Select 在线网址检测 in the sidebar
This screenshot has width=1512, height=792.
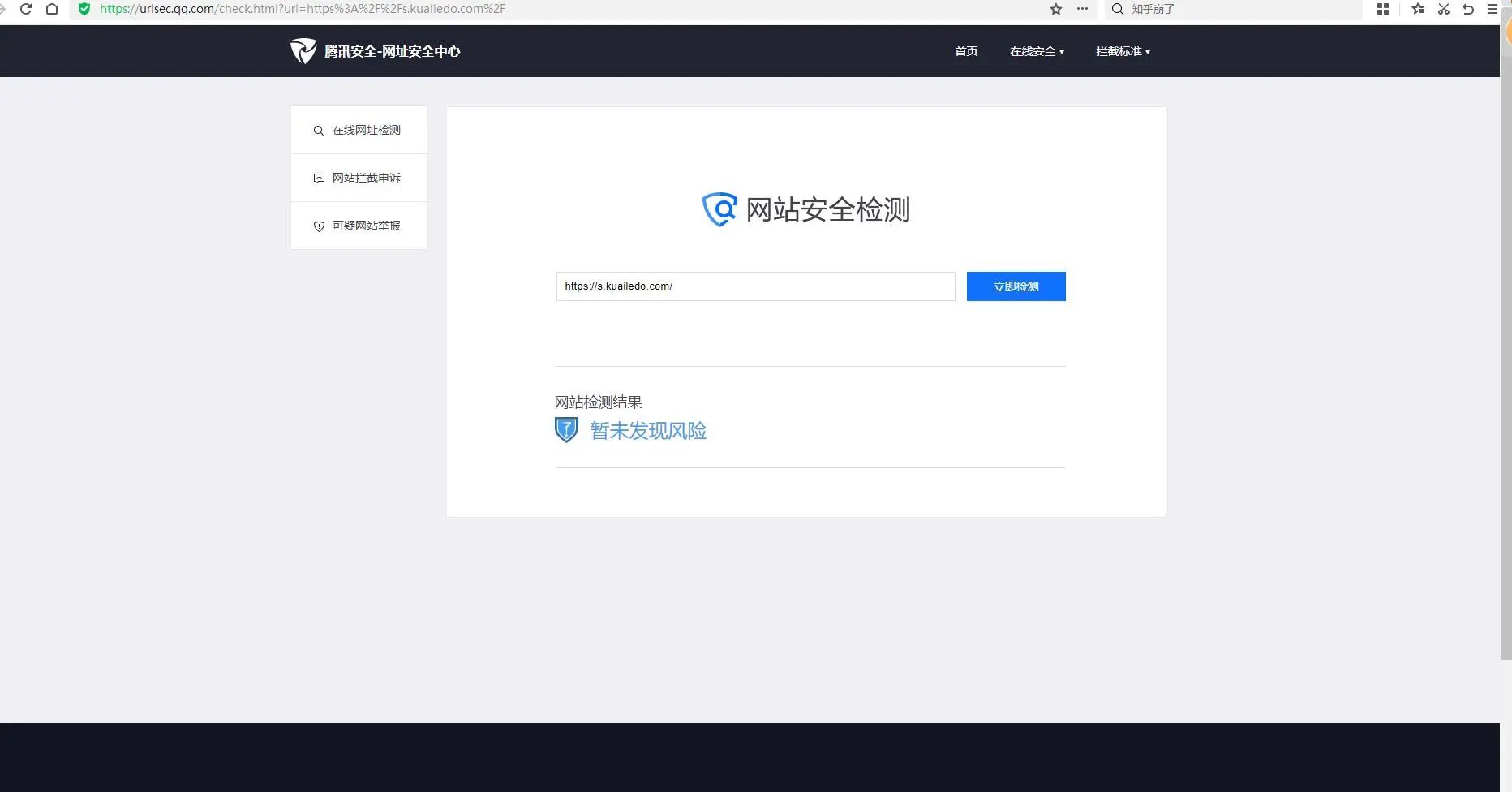coord(359,130)
